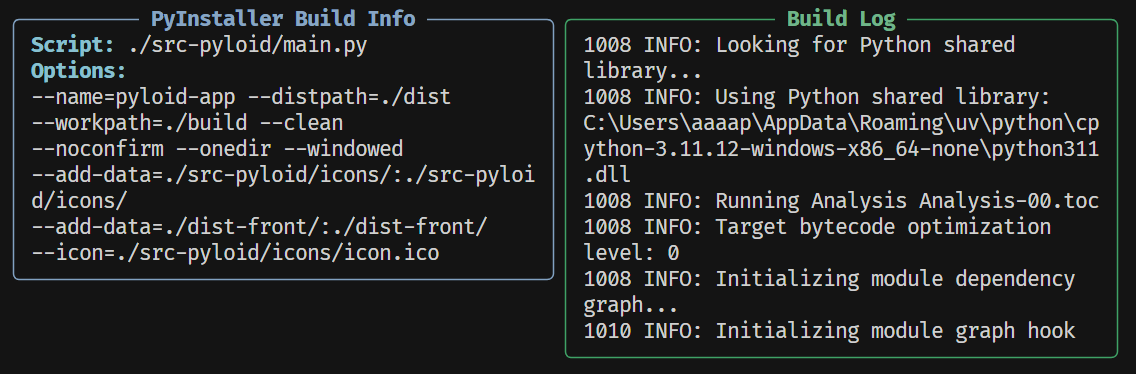Click the 'd/icons/' wrapped line
The width and height of the screenshot is (1136, 374).
(x=79, y=201)
